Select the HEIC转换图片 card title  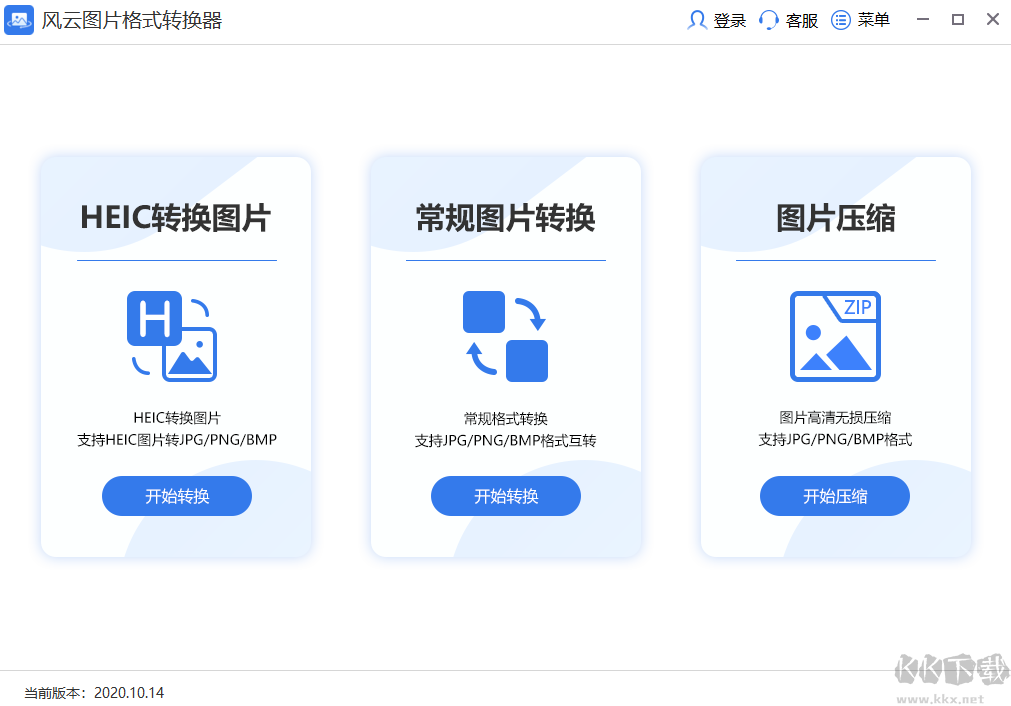click(176, 216)
